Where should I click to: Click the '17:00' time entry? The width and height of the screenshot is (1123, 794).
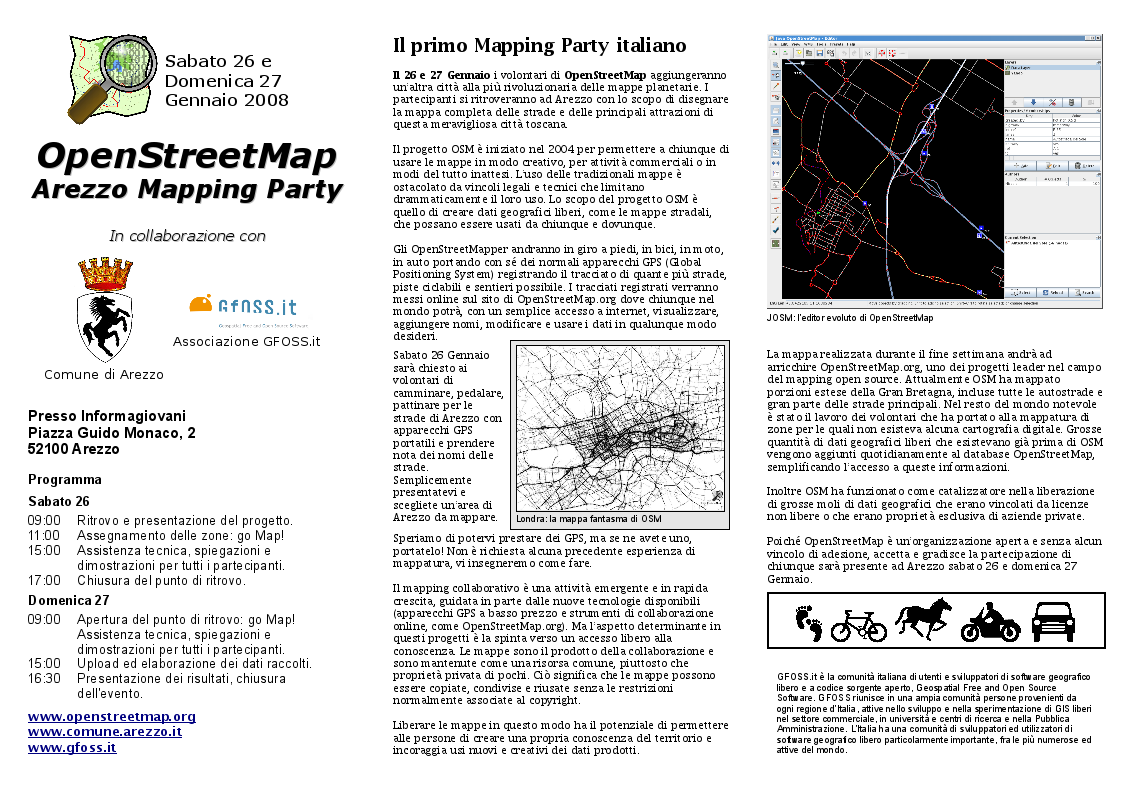point(44,581)
